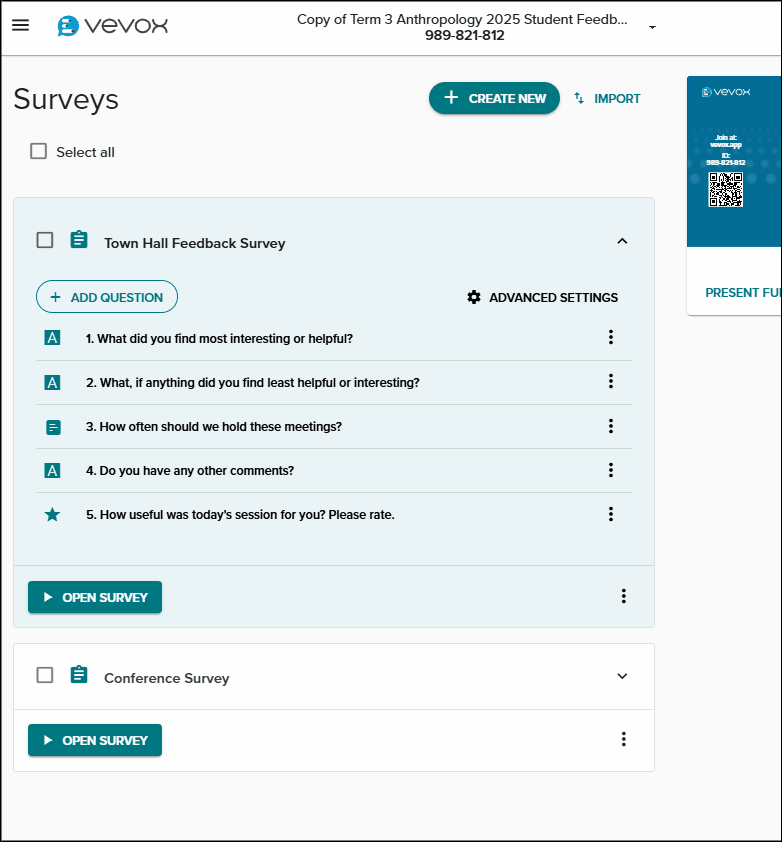This screenshot has height=842, width=782.
Task: Collapse the Town Hall Feedback Survey
Action: 622,241
